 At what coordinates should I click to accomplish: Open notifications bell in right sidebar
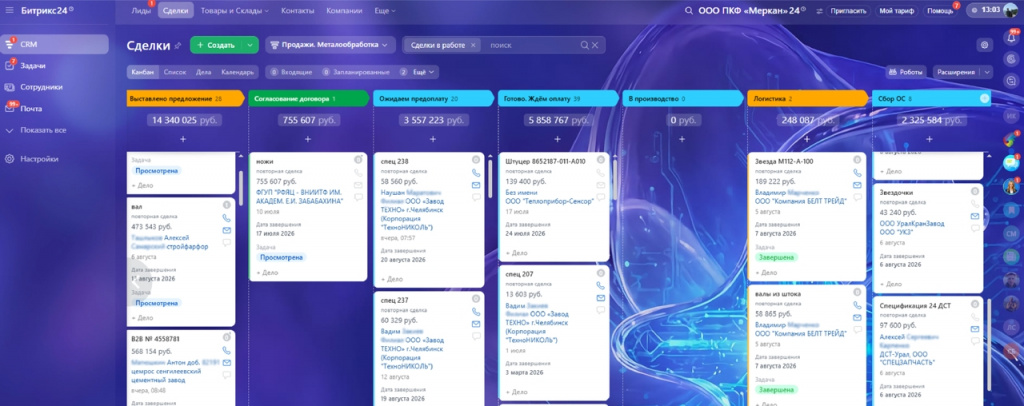[x=1012, y=37]
